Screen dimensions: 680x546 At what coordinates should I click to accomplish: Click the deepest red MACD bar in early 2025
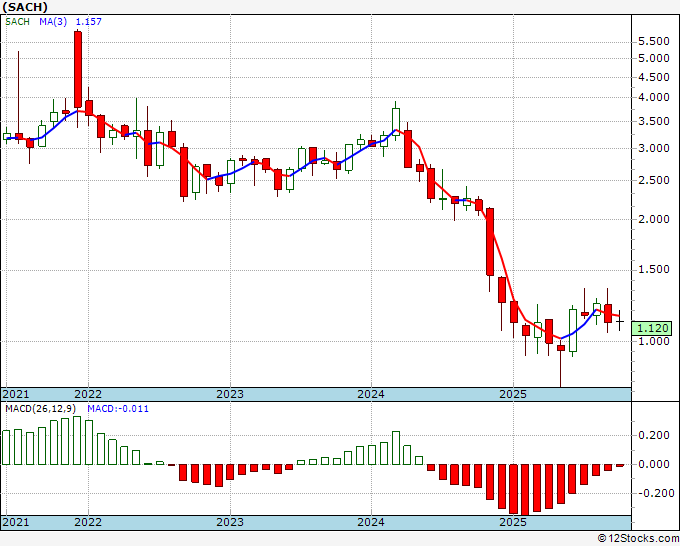point(525,490)
